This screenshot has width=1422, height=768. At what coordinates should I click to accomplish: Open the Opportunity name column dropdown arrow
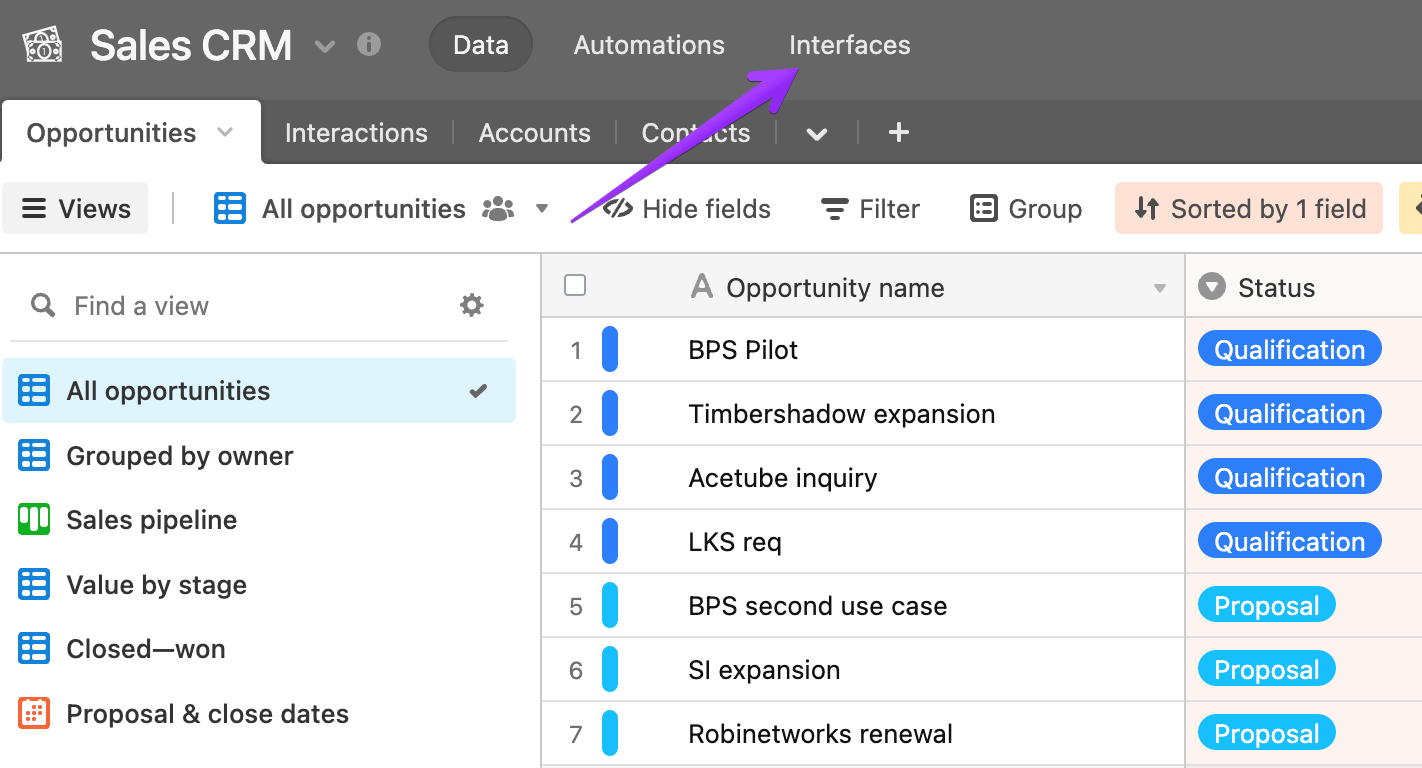[1160, 289]
